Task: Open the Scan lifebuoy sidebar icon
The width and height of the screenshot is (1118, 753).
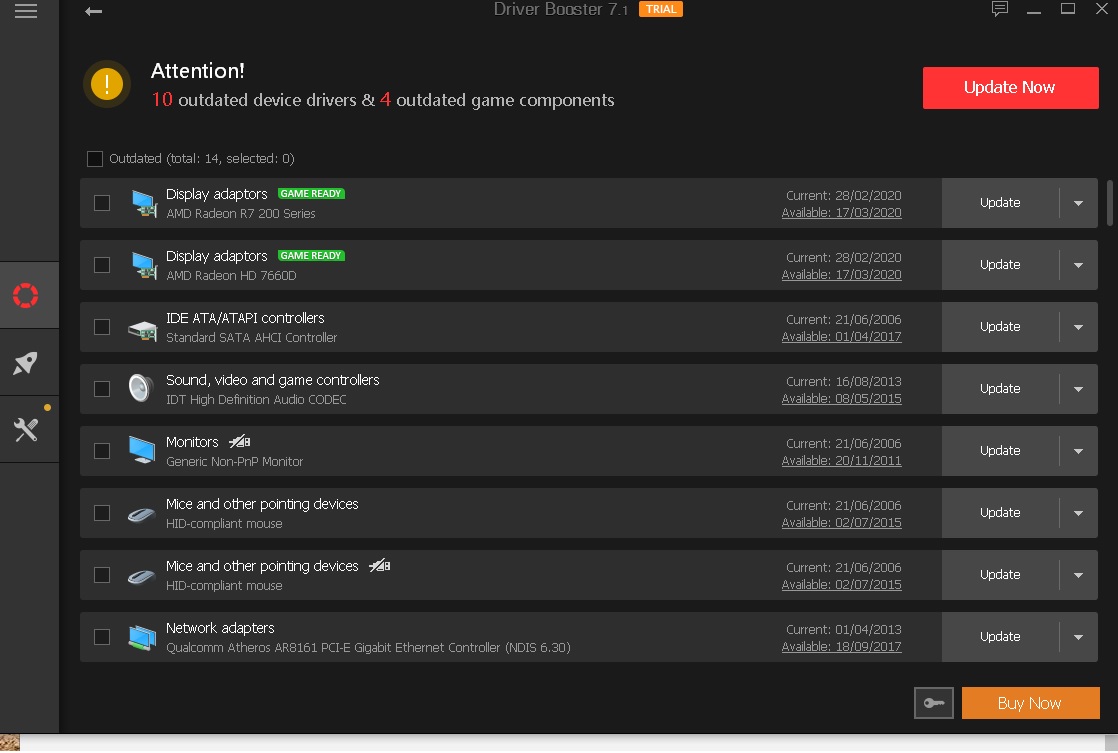Action: [26, 295]
